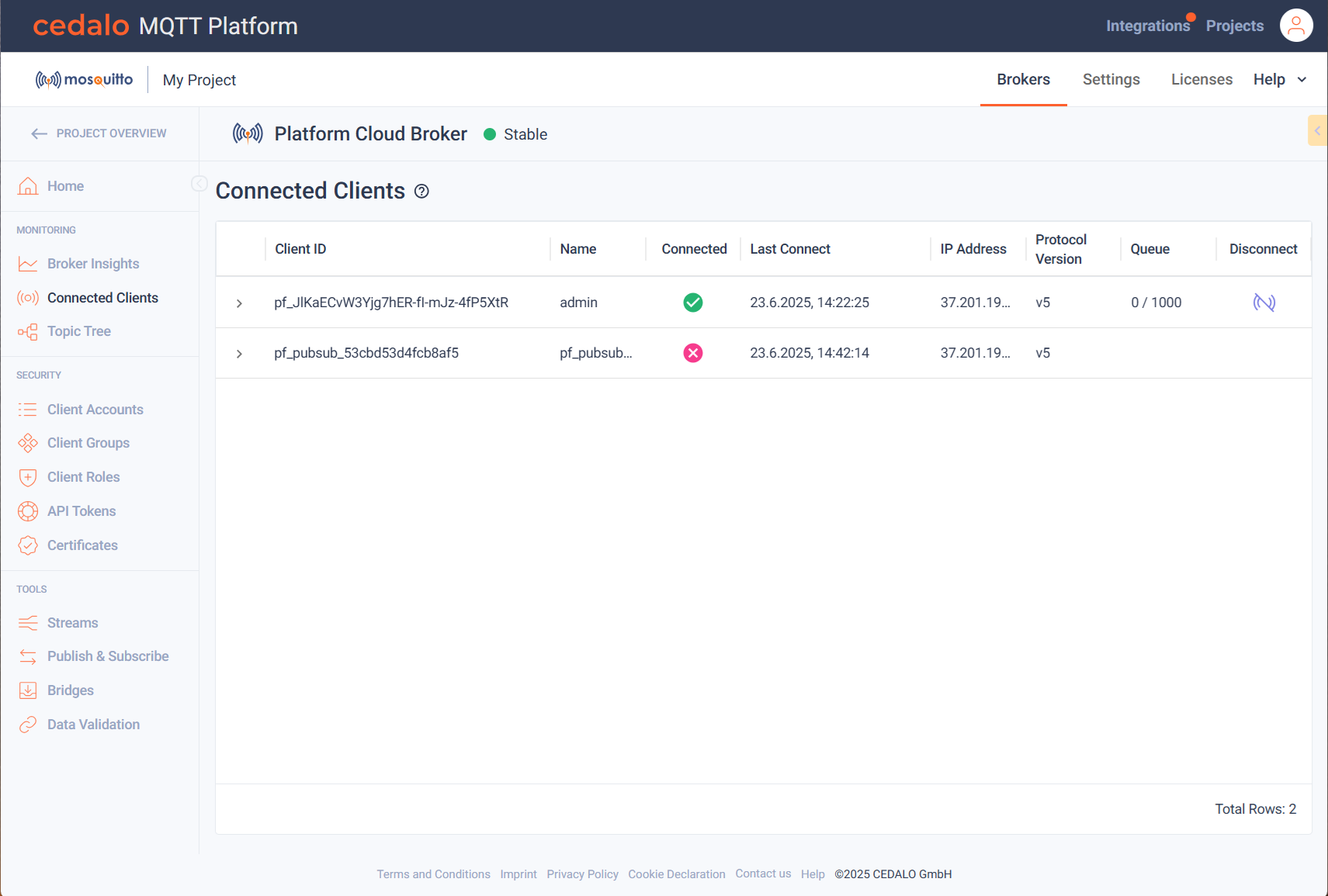Sort by the IP Address column header
Viewport: 1328px width, 896px height.
pos(973,249)
